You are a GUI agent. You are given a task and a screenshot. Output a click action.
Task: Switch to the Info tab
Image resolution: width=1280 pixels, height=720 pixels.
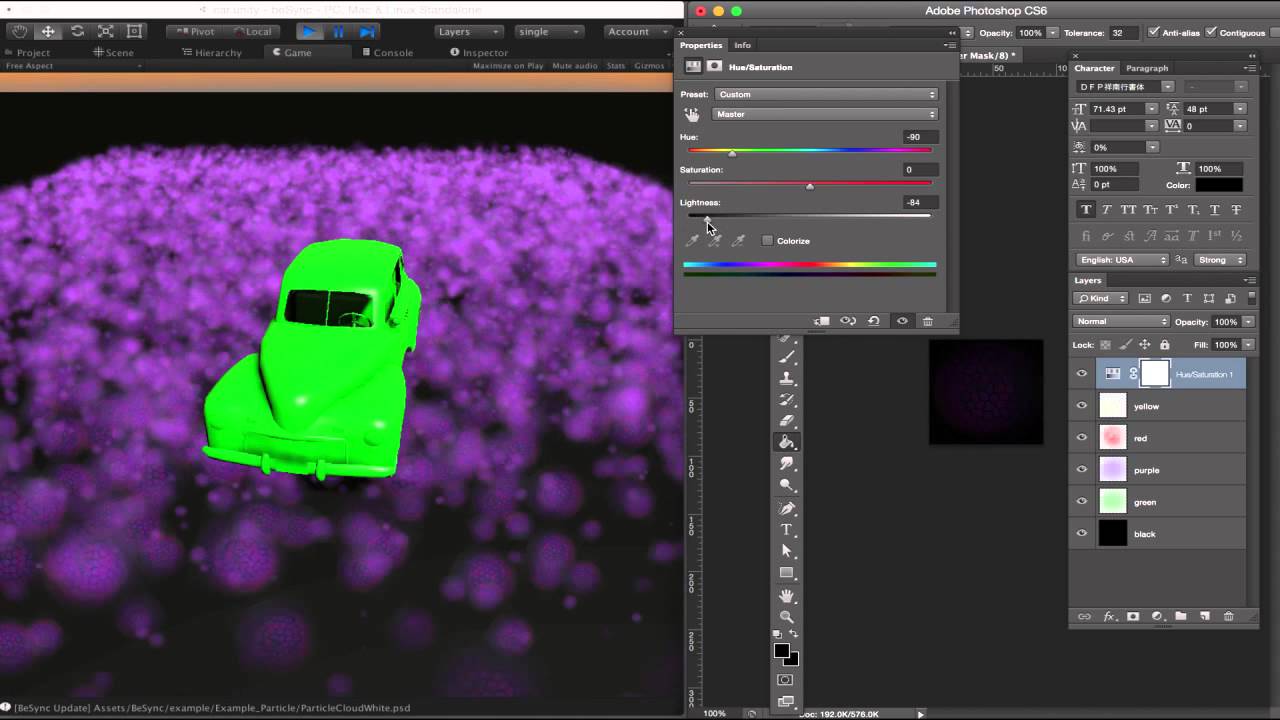742,45
